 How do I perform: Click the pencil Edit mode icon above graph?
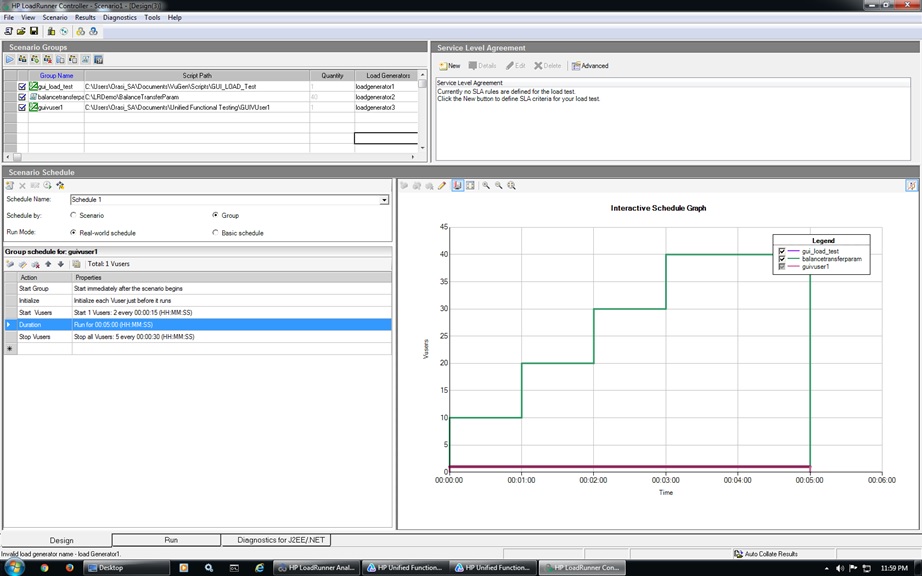442,186
